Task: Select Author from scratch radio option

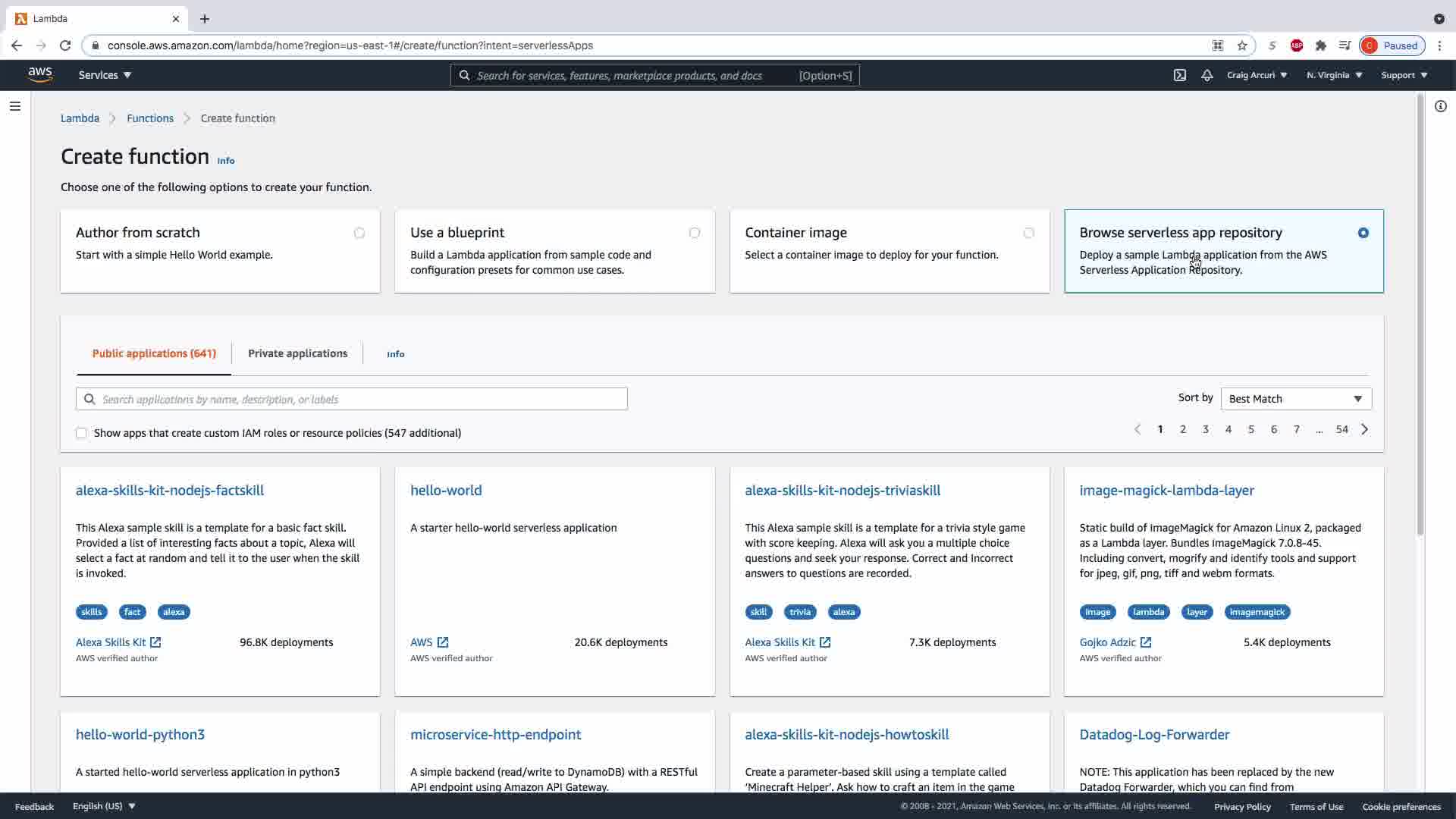Action: [x=359, y=233]
